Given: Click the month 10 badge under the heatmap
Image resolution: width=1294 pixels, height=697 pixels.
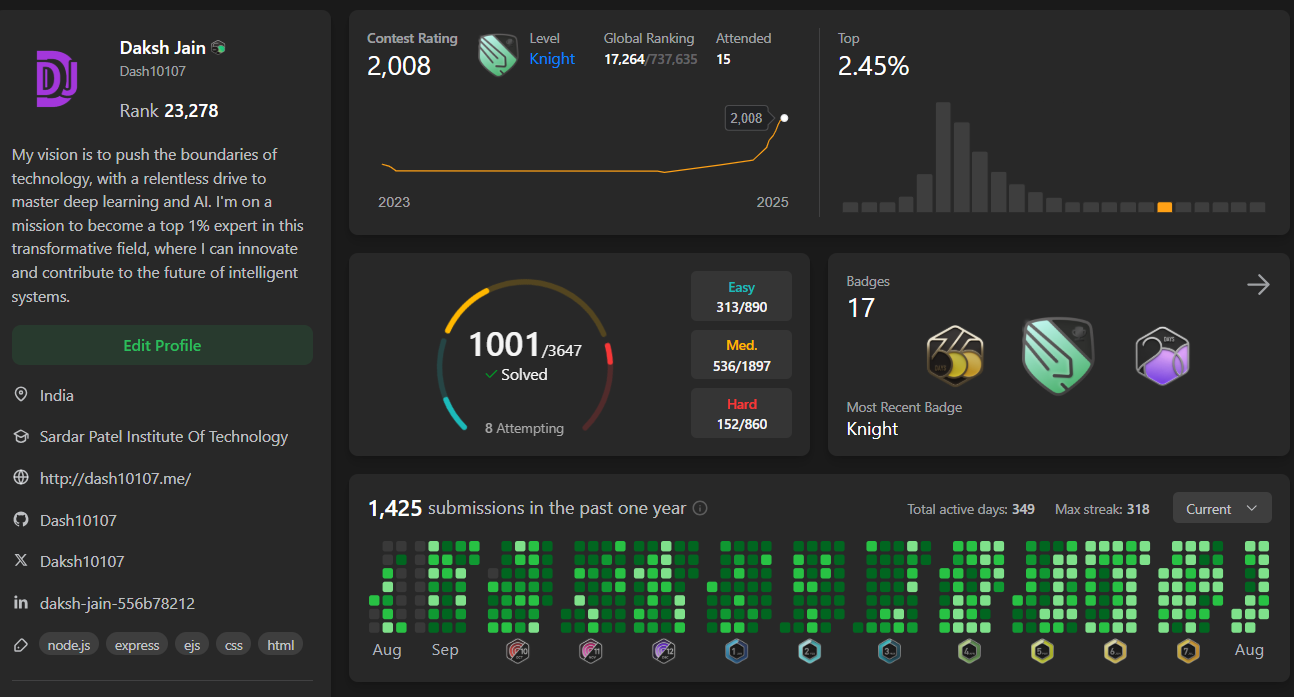Looking at the screenshot, I should pyautogui.click(x=518, y=651).
